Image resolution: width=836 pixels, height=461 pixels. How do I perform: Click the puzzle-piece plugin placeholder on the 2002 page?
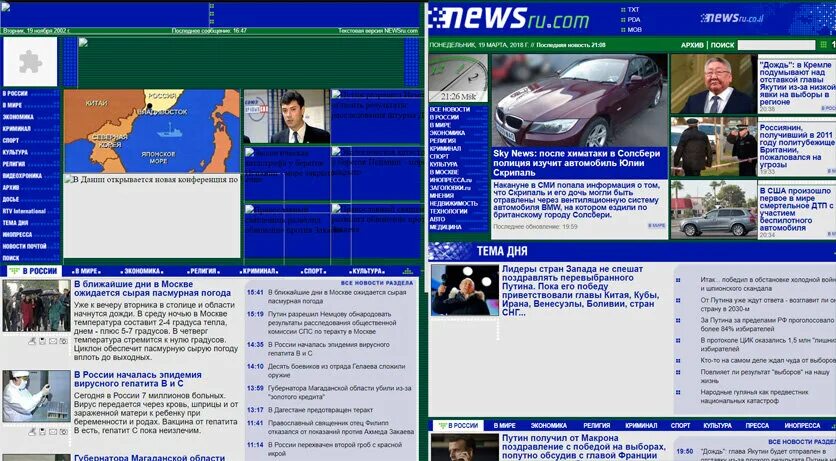click(x=30, y=62)
